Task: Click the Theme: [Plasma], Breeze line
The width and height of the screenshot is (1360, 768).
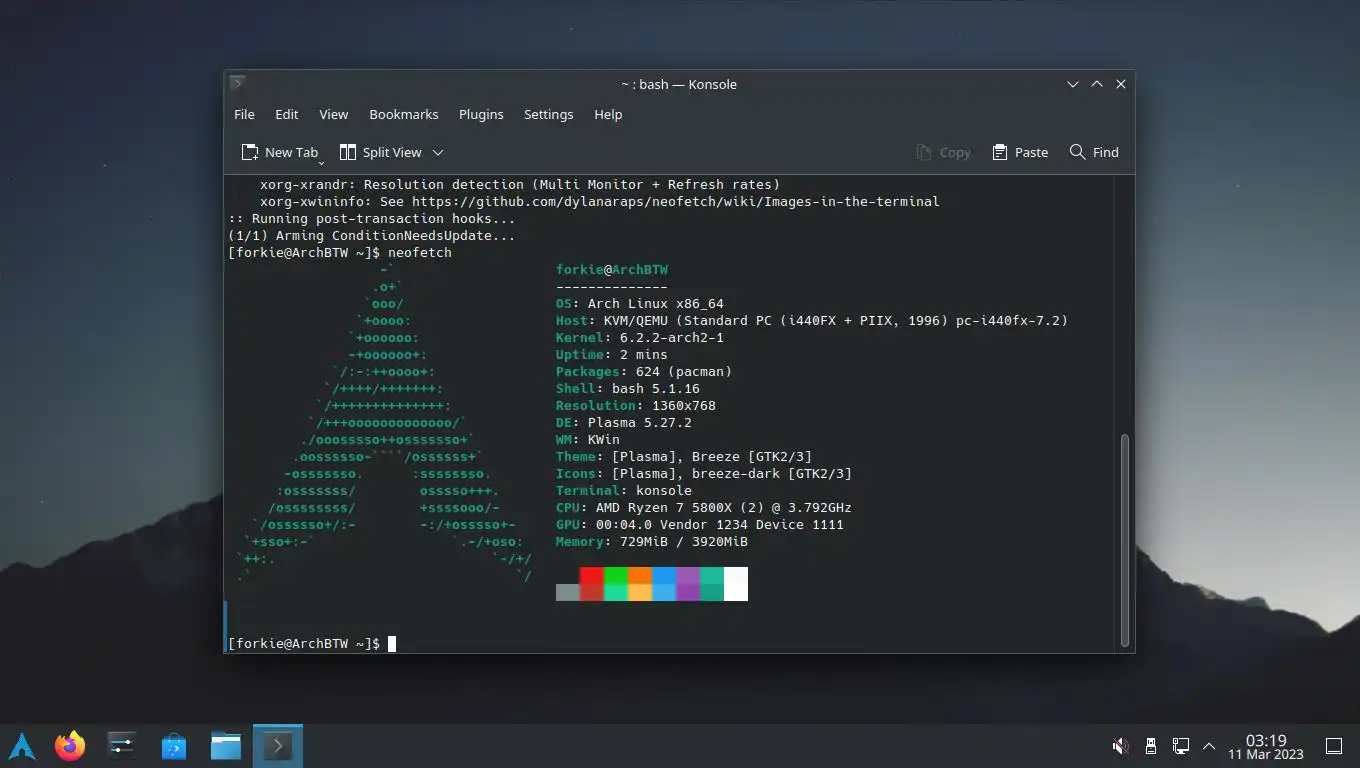Action: pos(684,456)
